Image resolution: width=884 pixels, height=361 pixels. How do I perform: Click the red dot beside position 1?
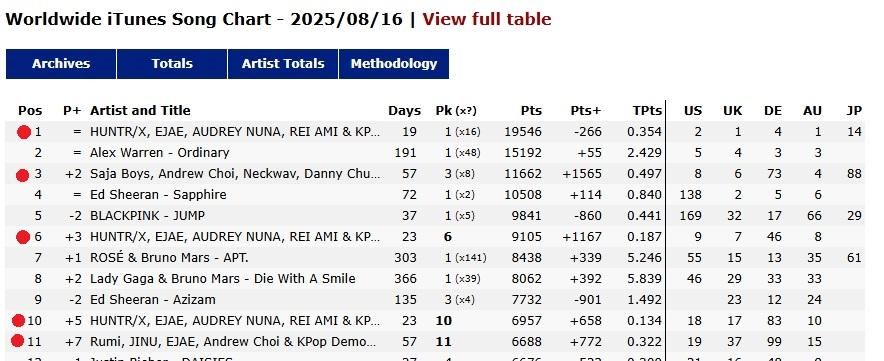(23, 133)
